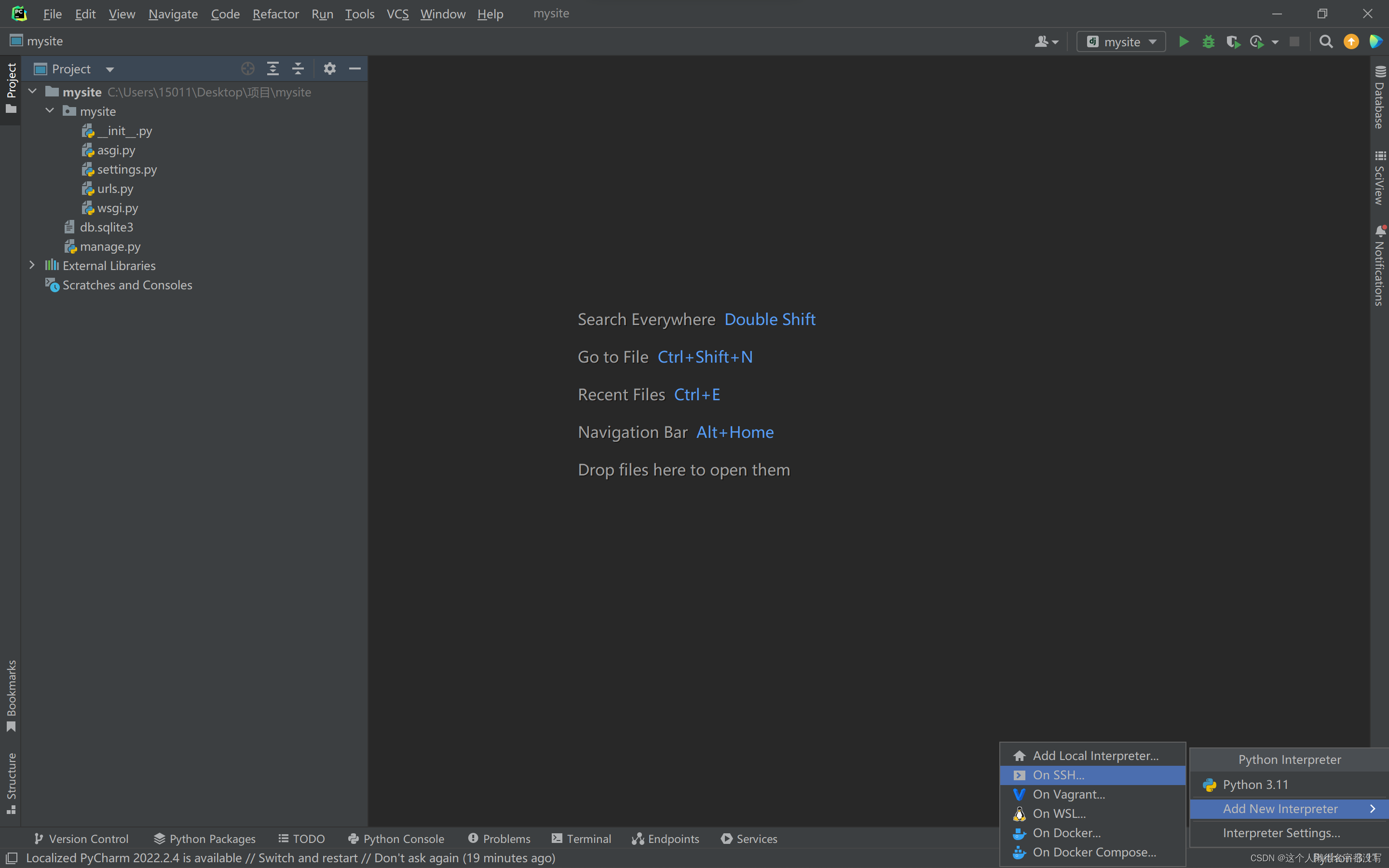Open Search Everywhere magnifier icon
This screenshot has height=868, width=1389.
click(1326, 42)
